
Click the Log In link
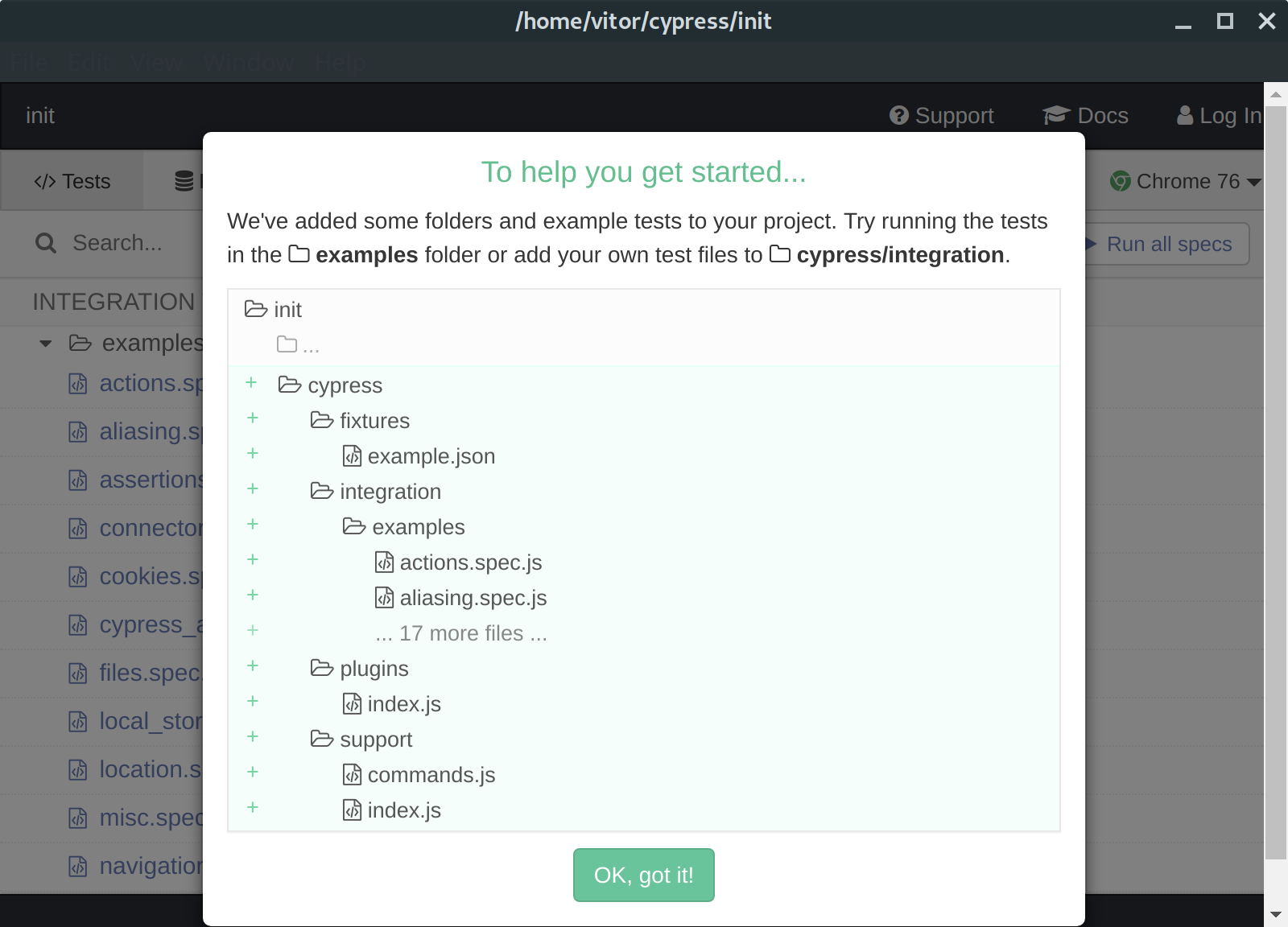coord(1219,116)
